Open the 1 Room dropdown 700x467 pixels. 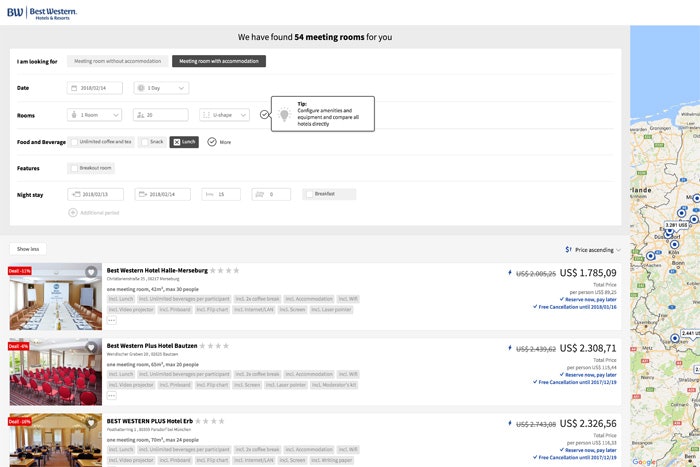coord(96,115)
